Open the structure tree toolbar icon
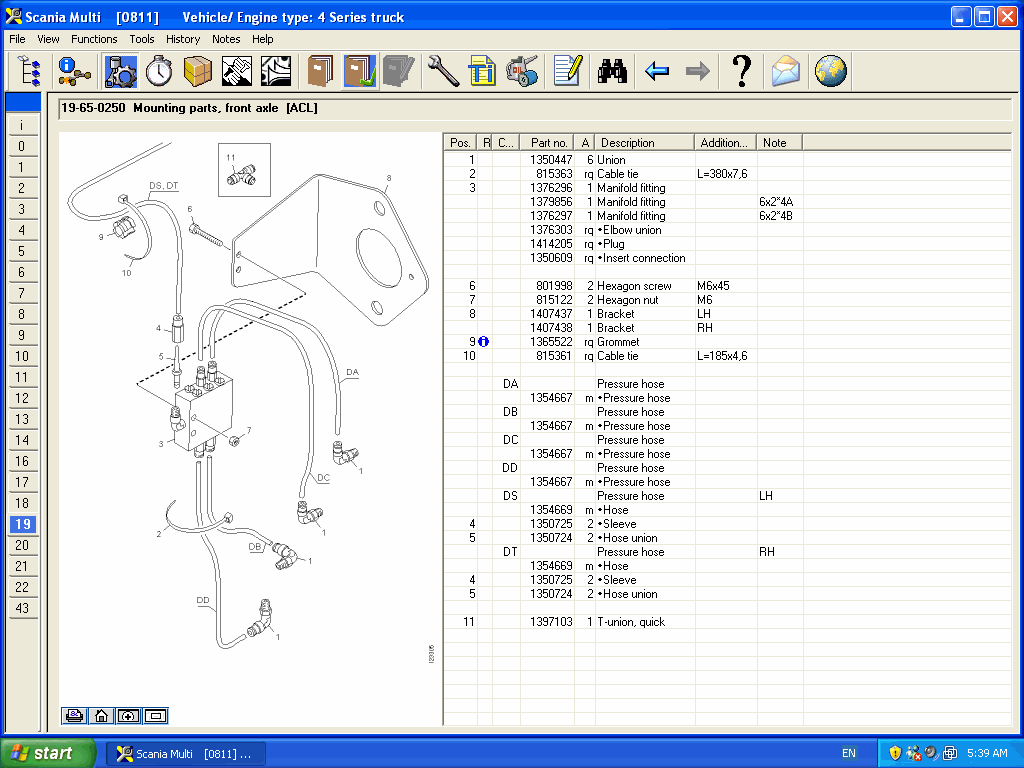 point(29,71)
